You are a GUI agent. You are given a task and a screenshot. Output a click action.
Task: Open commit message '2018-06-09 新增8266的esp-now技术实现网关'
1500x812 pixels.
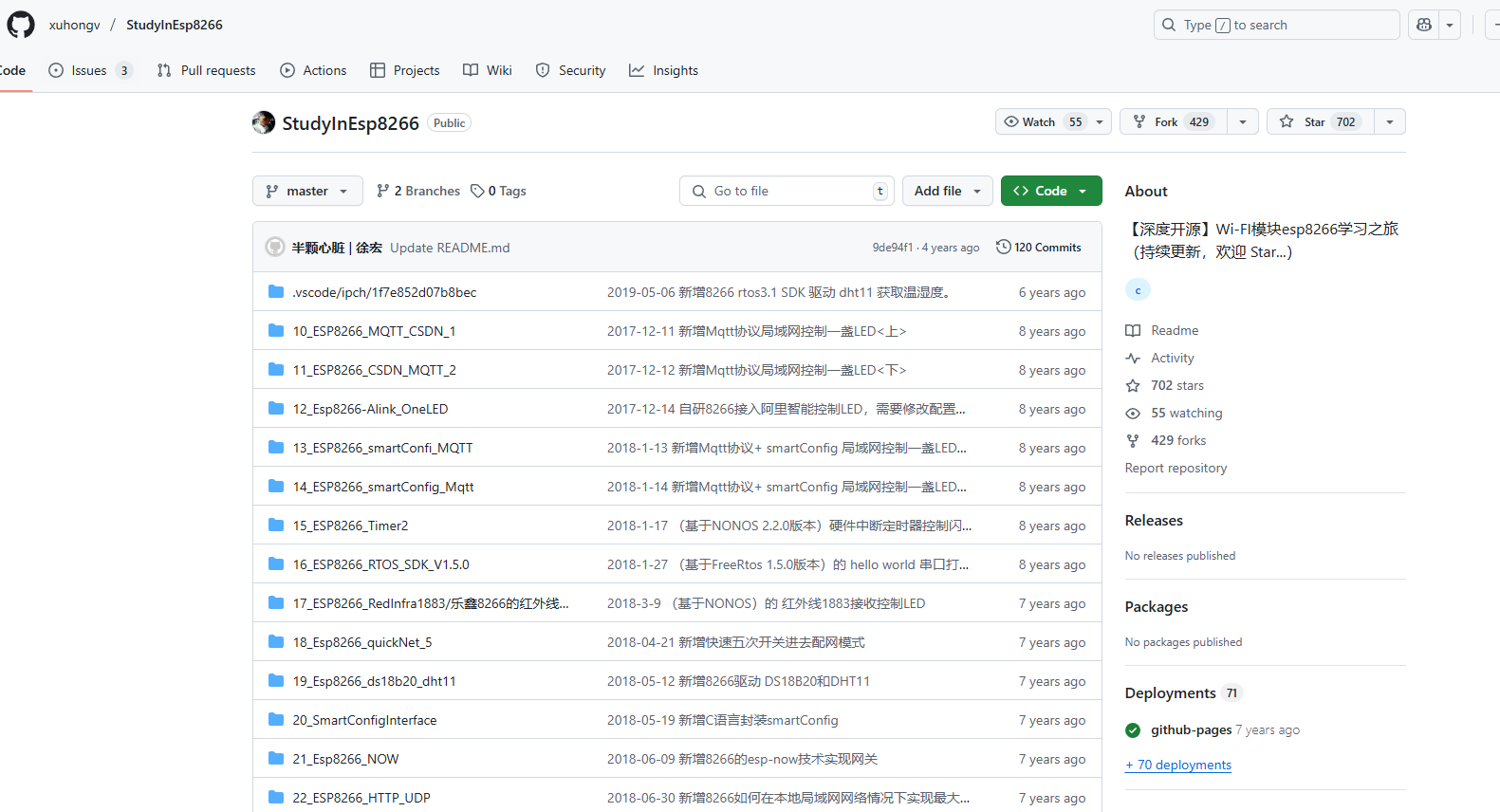tap(742, 759)
